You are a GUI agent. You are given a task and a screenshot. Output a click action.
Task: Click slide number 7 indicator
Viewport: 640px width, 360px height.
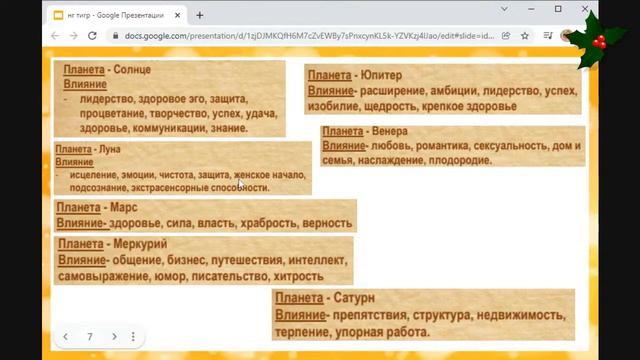[x=90, y=337]
